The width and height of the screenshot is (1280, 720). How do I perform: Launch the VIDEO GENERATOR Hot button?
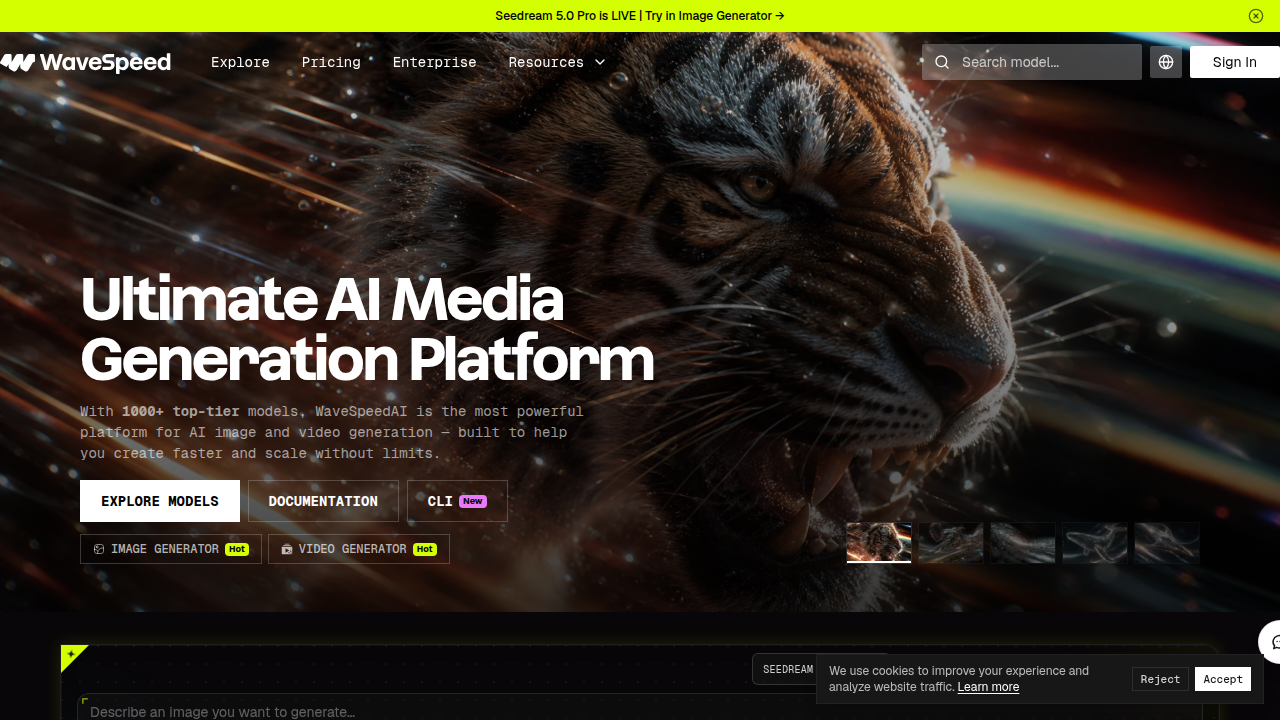tap(359, 549)
